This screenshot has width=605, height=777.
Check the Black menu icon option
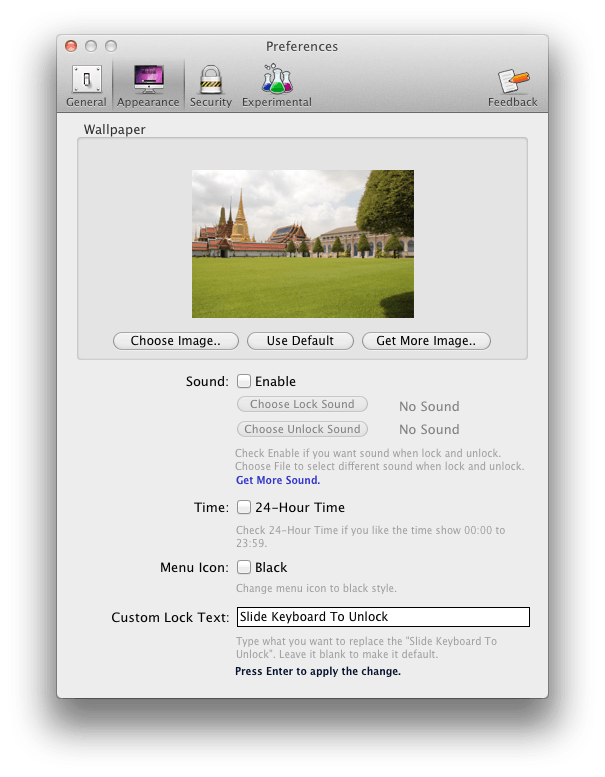tap(244, 567)
